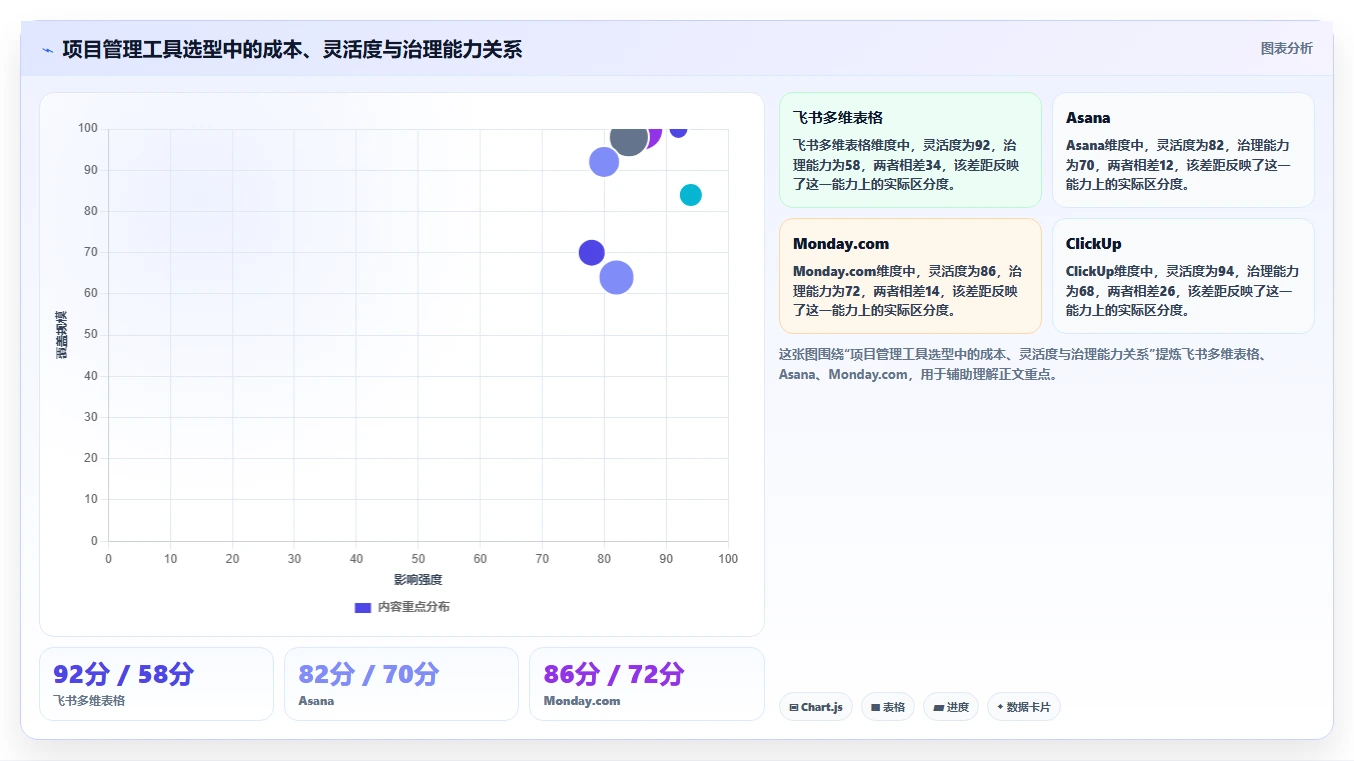Open the Monday.com orange info card

click(x=910, y=276)
